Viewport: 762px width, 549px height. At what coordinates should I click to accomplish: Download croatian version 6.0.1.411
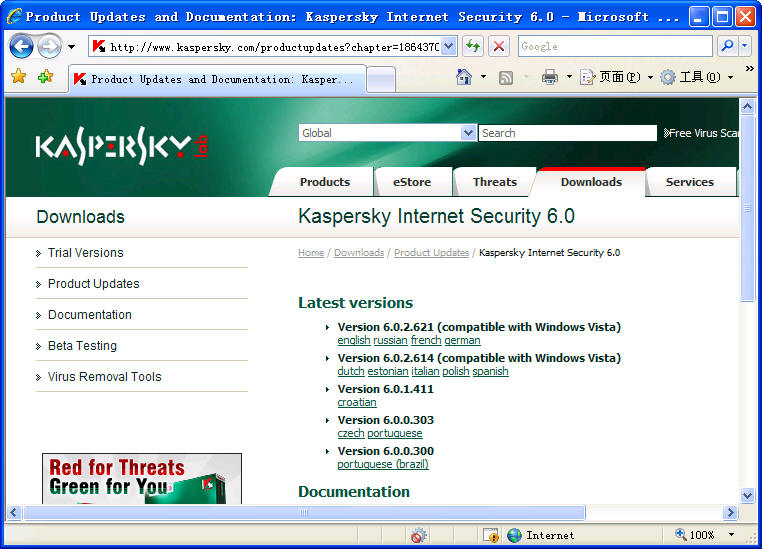coord(357,402)
